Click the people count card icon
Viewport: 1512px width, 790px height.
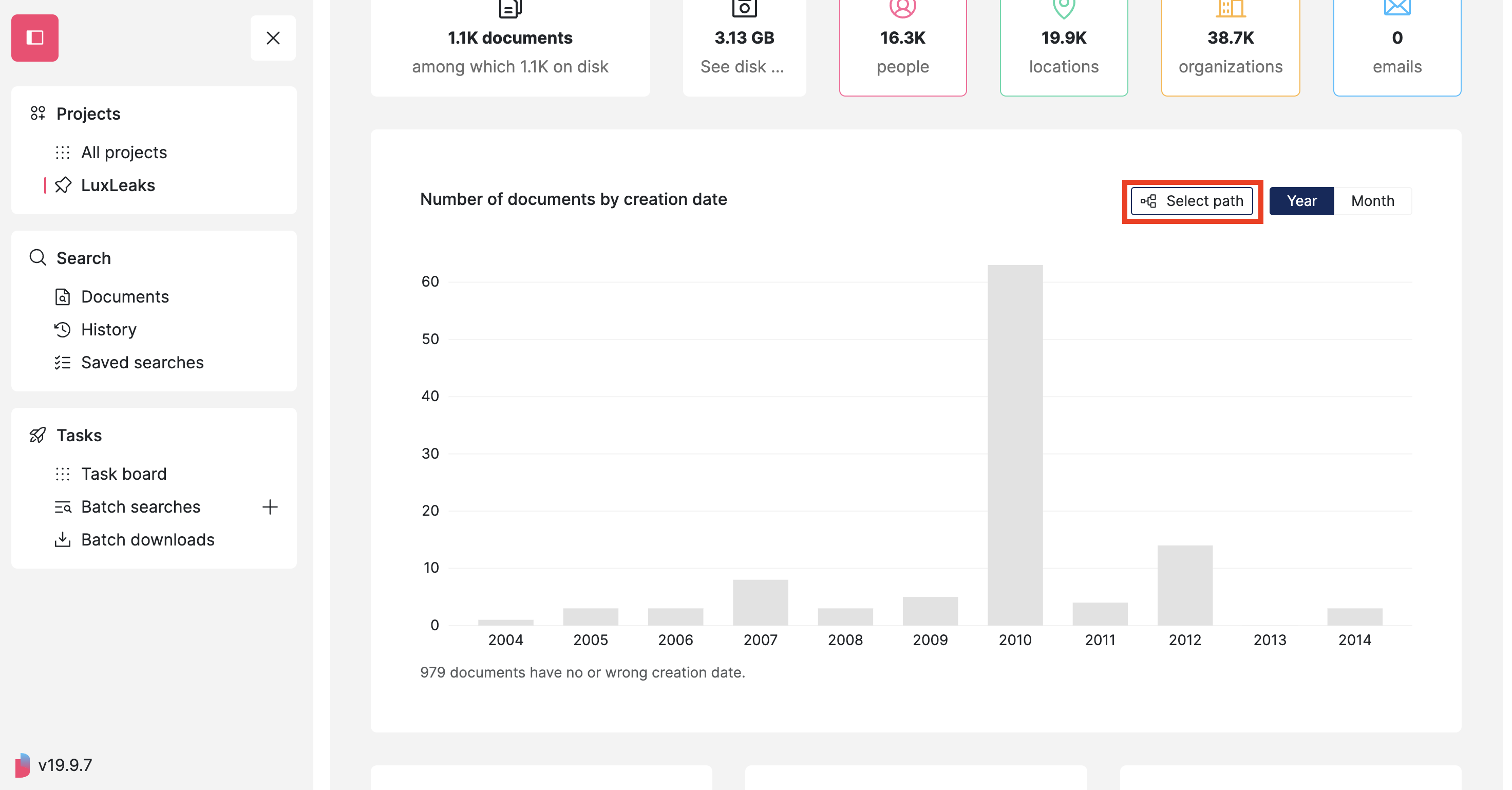902,8
